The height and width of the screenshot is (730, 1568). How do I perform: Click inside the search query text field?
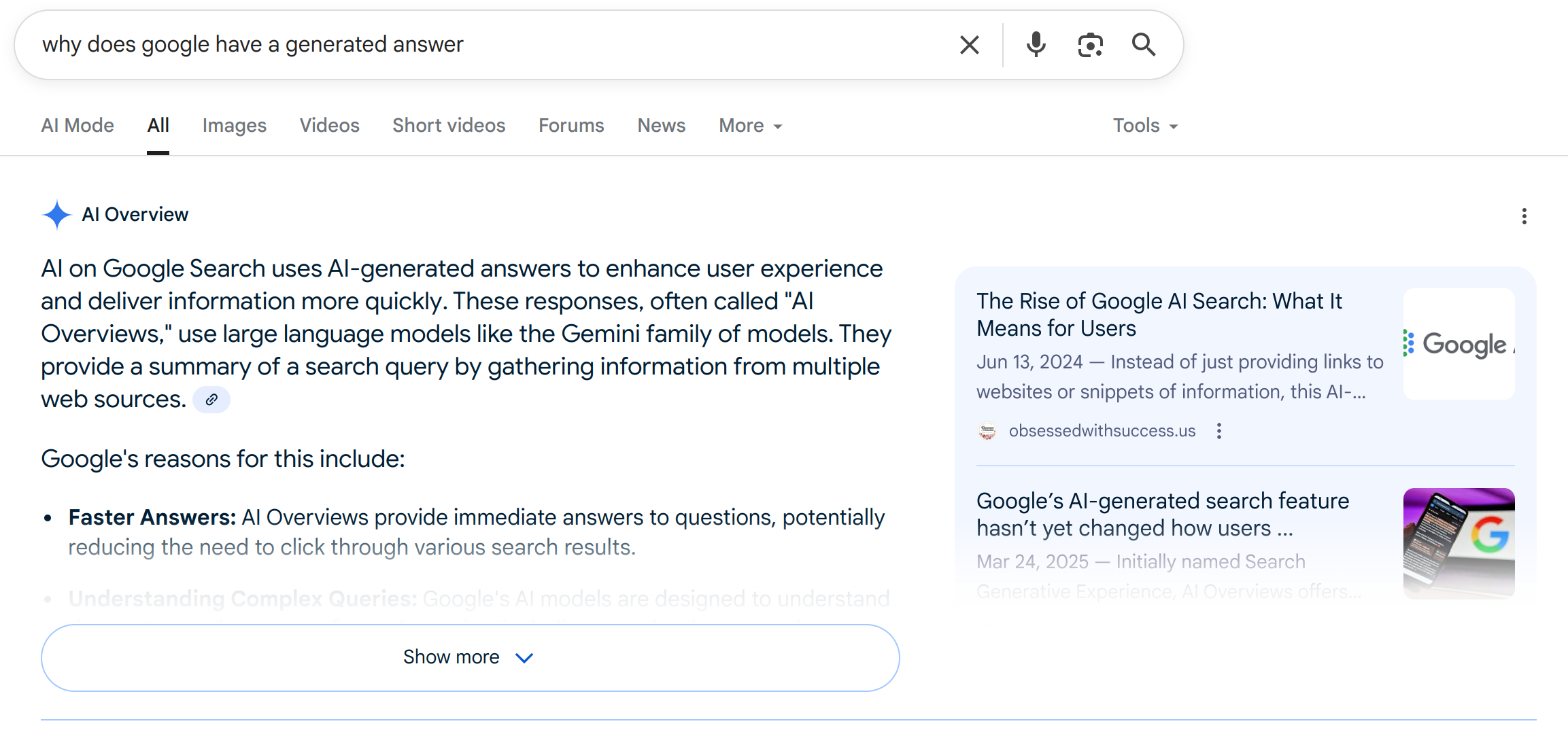[x=490, y=45]
